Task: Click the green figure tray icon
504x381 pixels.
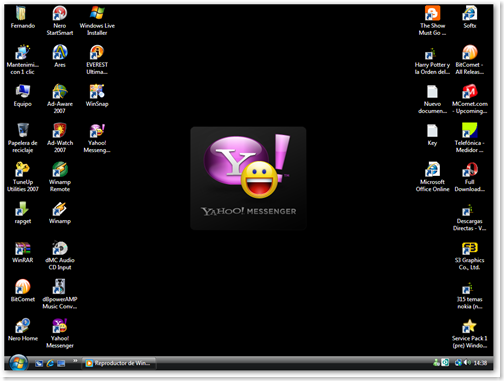Action: (436, 363)
